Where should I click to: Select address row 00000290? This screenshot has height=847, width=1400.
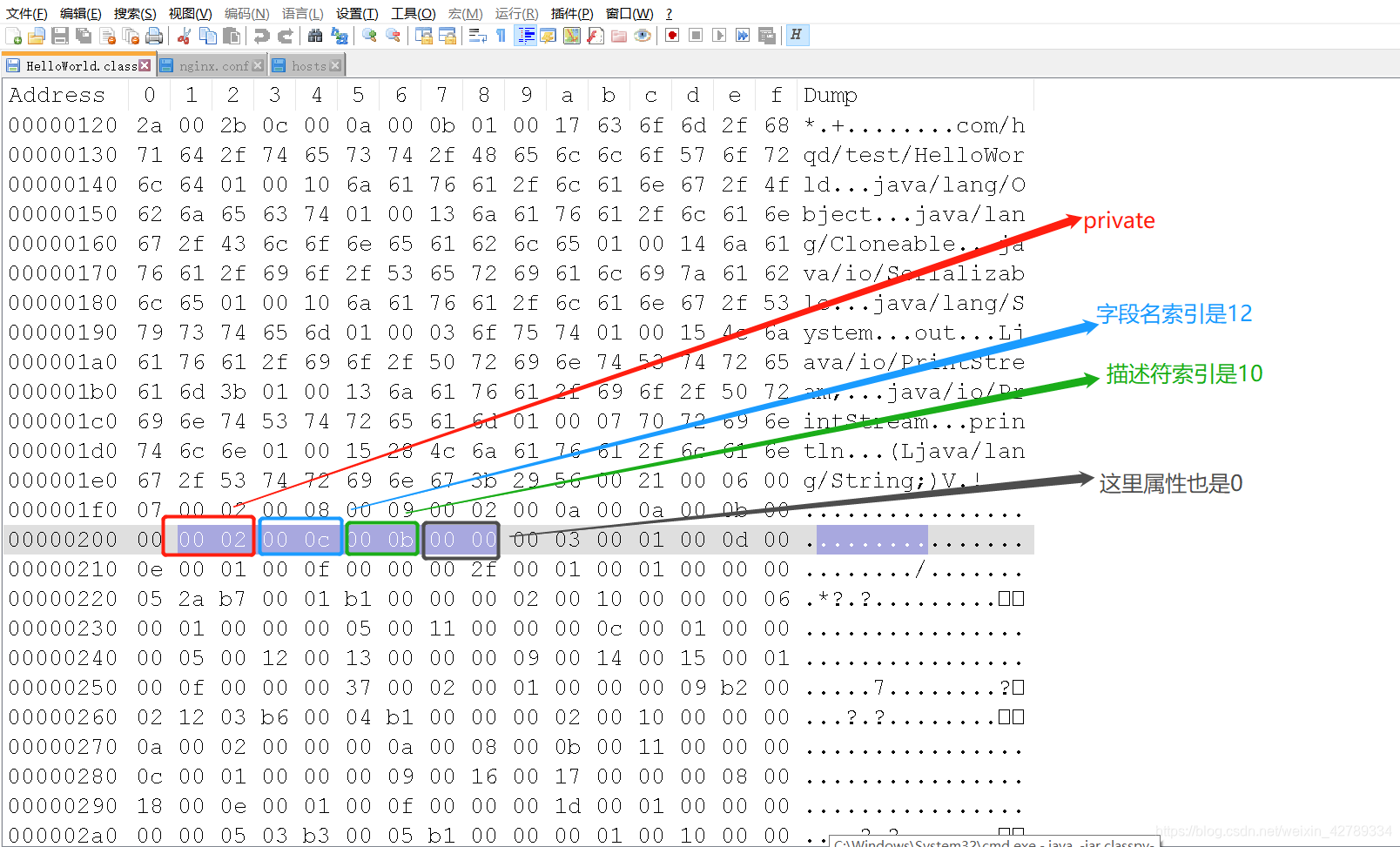tap(63, 806)
